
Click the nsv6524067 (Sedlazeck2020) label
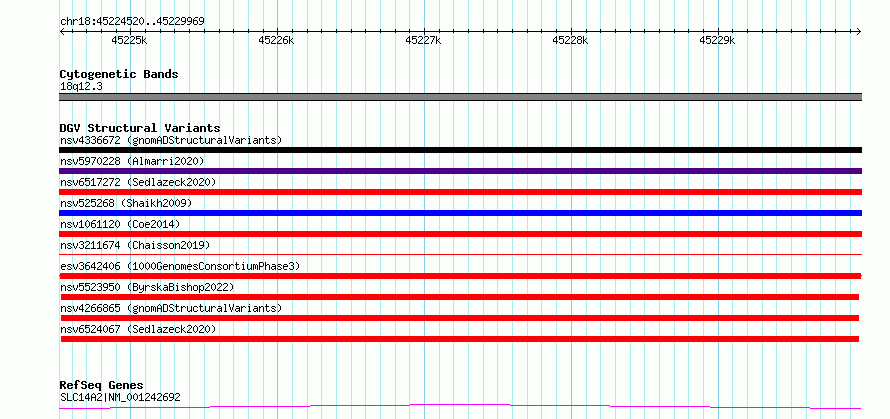tap(138, 329)
